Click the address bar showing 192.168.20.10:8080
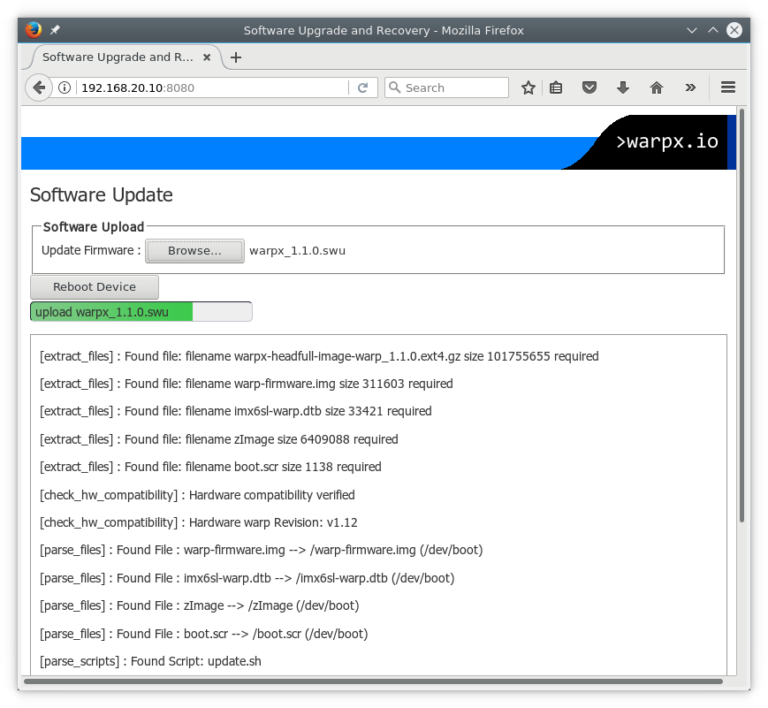768x708 pixels. (x=210, y=88)
